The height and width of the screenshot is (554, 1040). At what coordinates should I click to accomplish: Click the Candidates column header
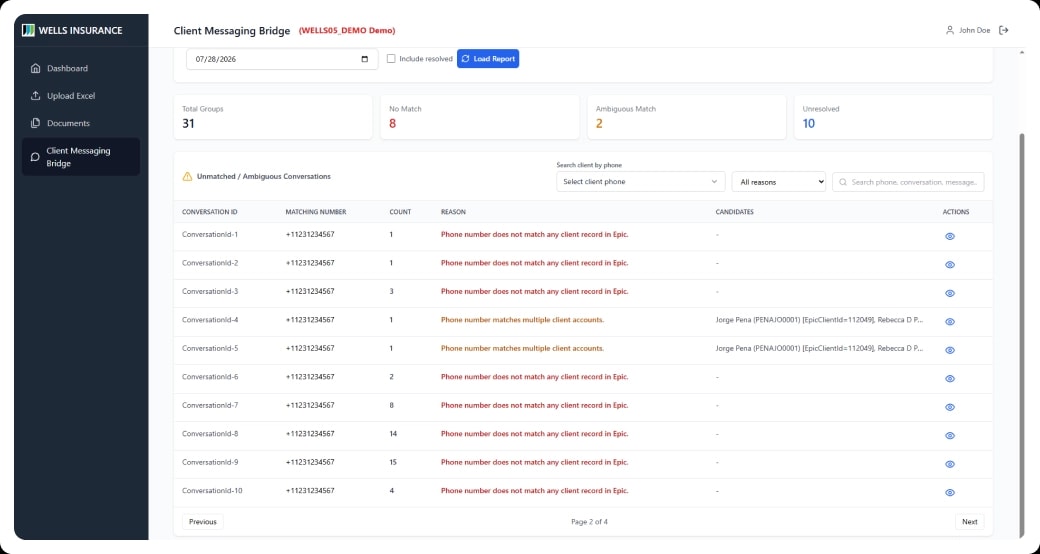[x=734, y=212]
